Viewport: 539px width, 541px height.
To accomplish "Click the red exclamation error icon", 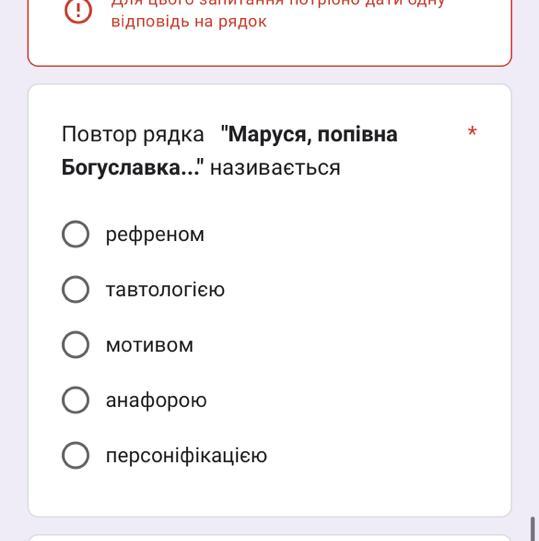I will 78,10.
